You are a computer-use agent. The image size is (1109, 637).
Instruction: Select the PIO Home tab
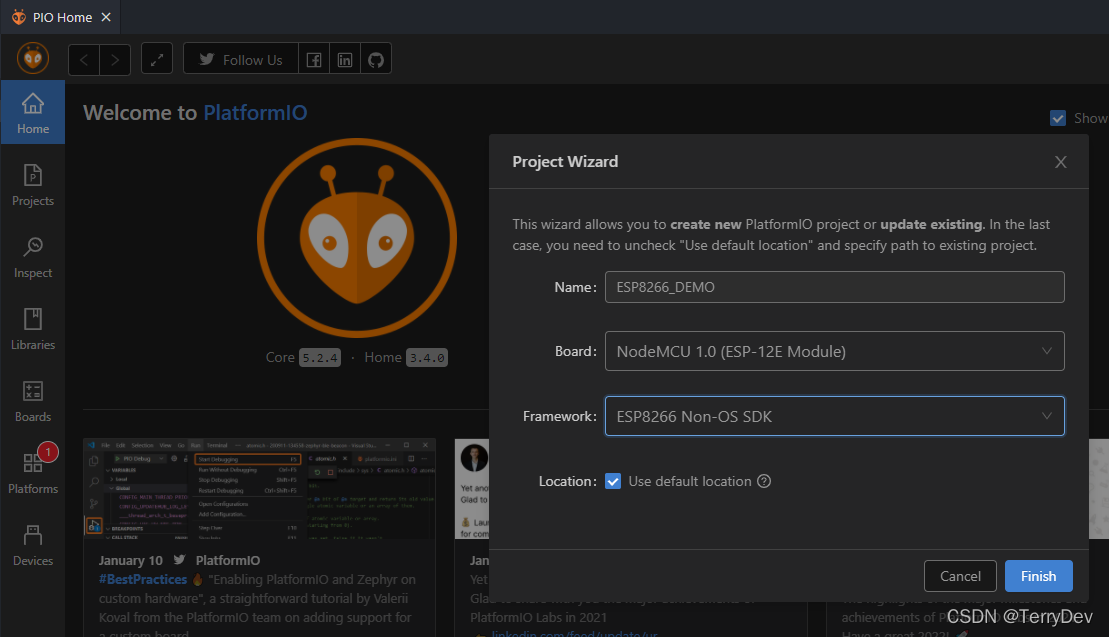coord(62,17)
